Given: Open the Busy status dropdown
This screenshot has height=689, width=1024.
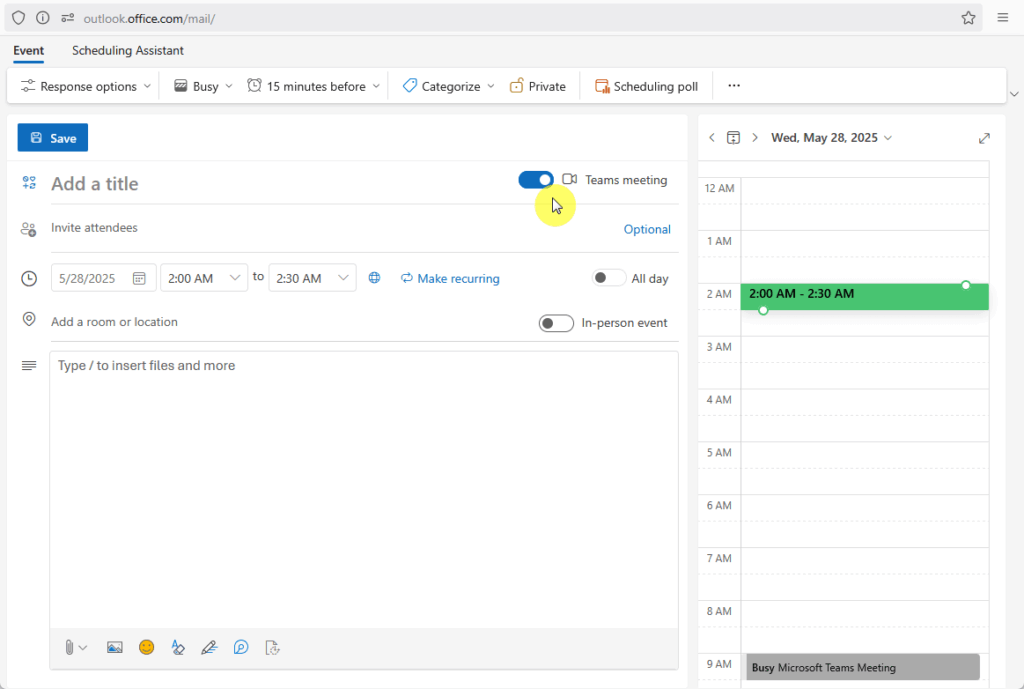Looking at the screenshot, I should (x=203, y=86).
